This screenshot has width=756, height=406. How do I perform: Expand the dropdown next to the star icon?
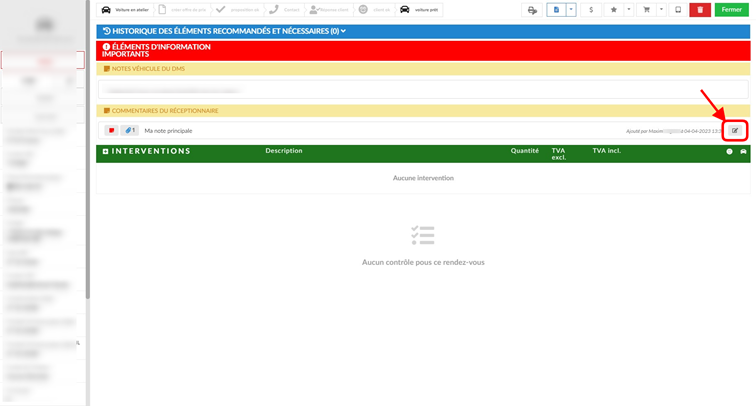click(x=629, y=10)
